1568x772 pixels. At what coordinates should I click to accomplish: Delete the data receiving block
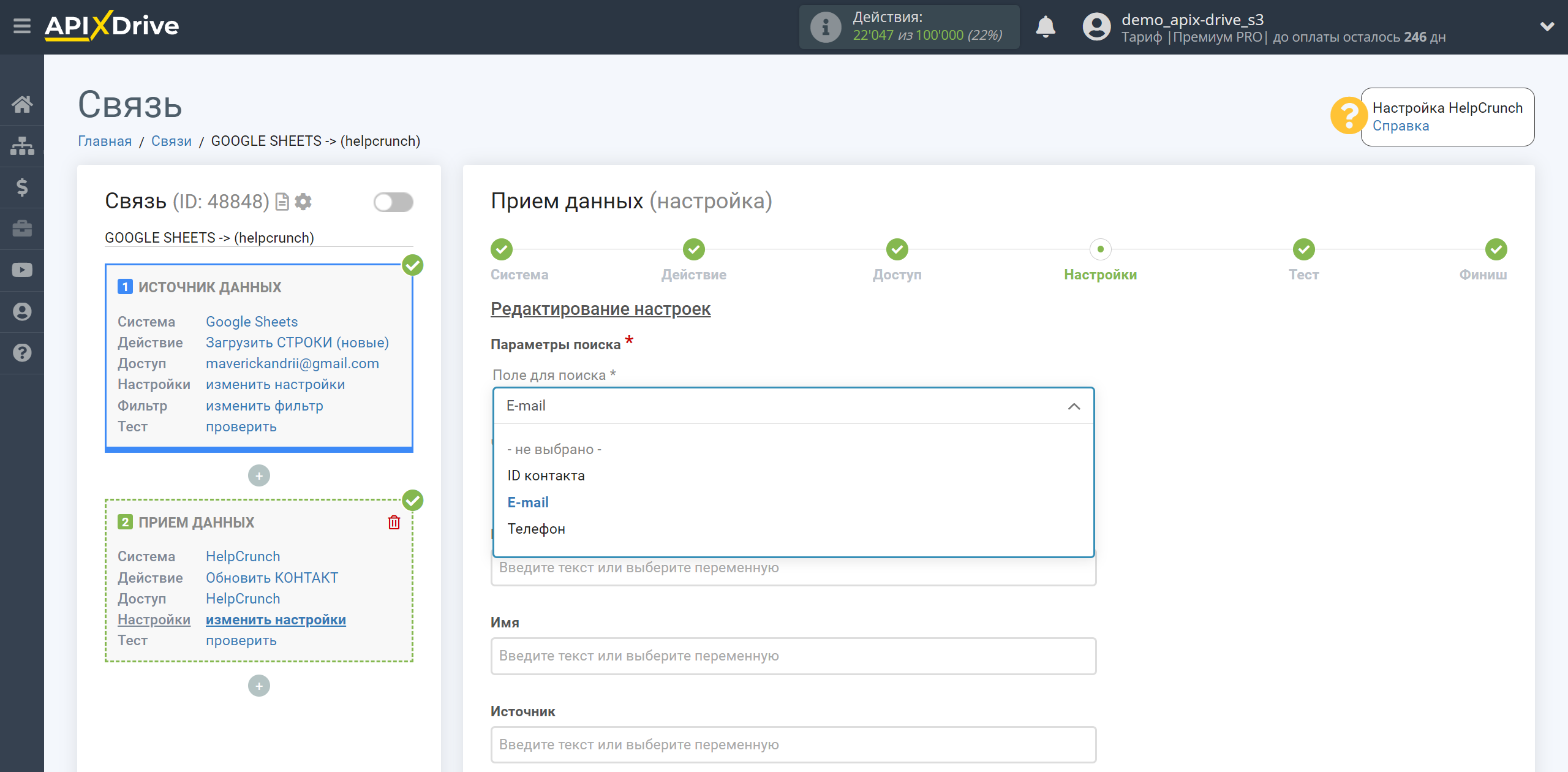[394, 522]
